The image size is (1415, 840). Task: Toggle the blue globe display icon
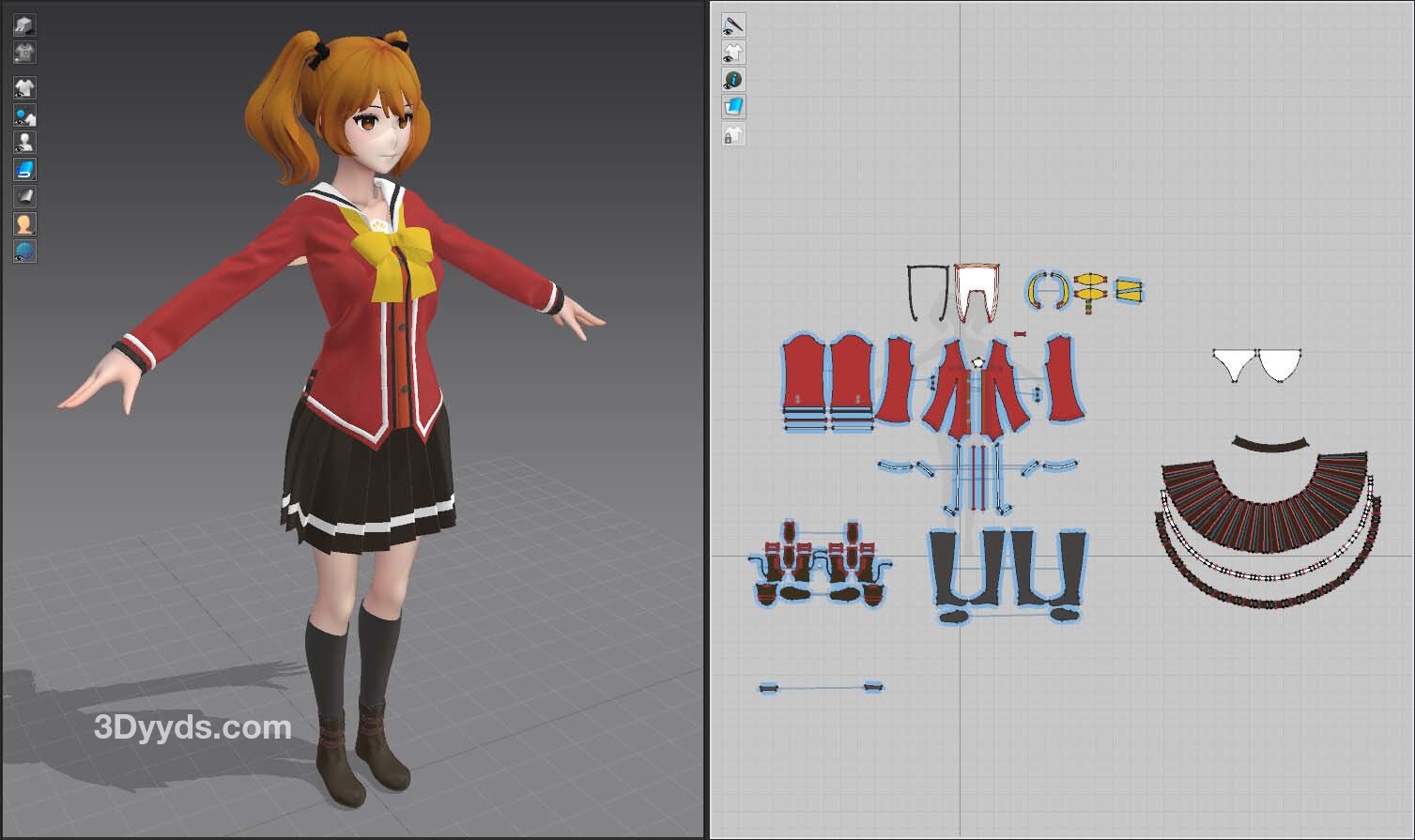[x=24, y=252]
